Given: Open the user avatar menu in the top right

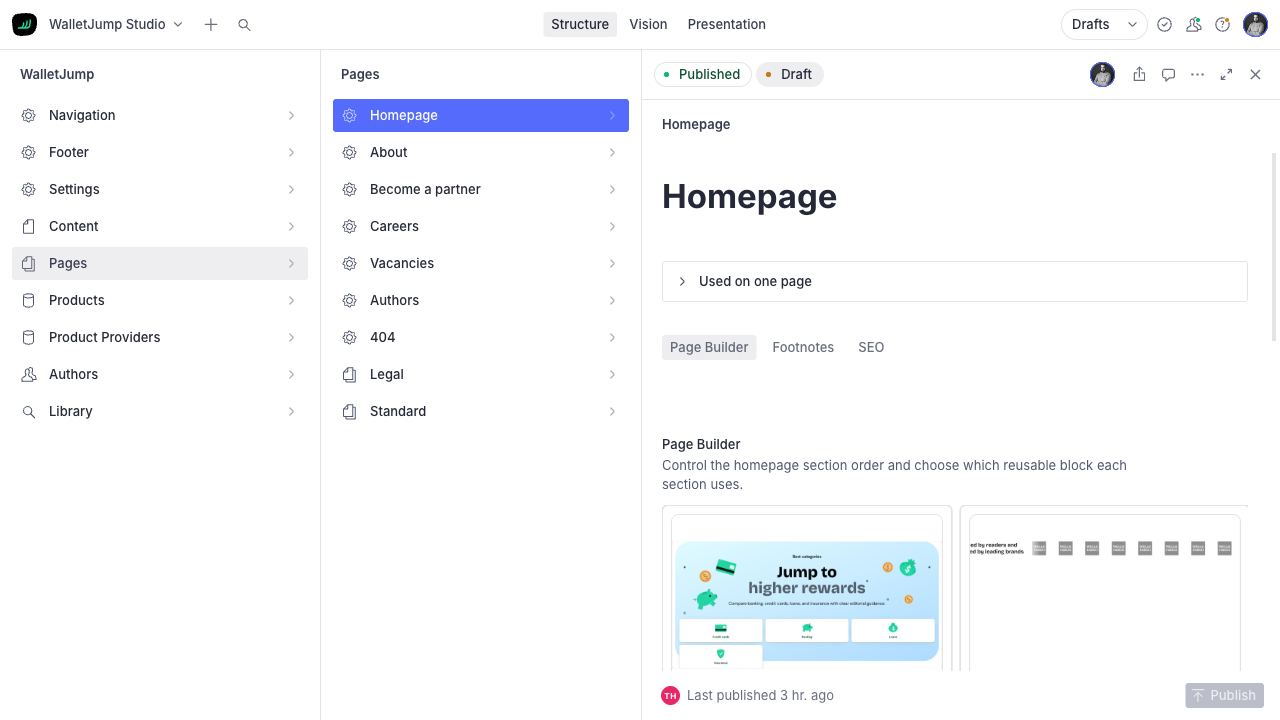Looking at the screenshot, I should coord(1255,24).
